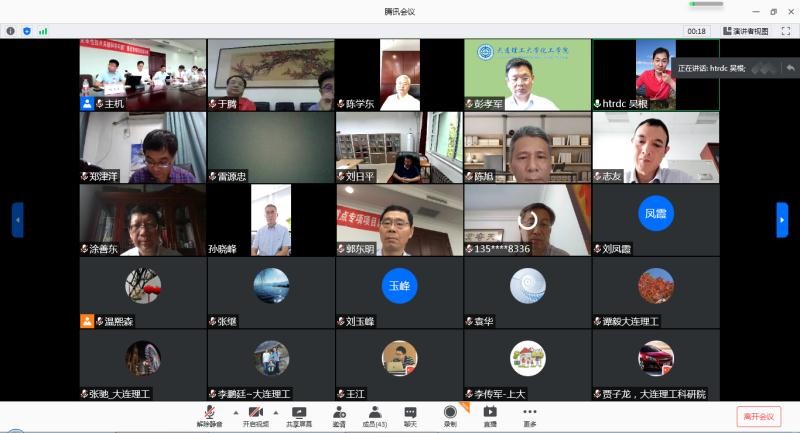Go to next page of participants

[782, 220]
